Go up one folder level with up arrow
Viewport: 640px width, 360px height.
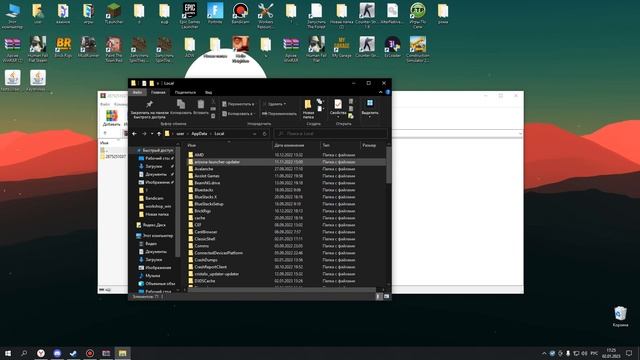coord(159,133)
